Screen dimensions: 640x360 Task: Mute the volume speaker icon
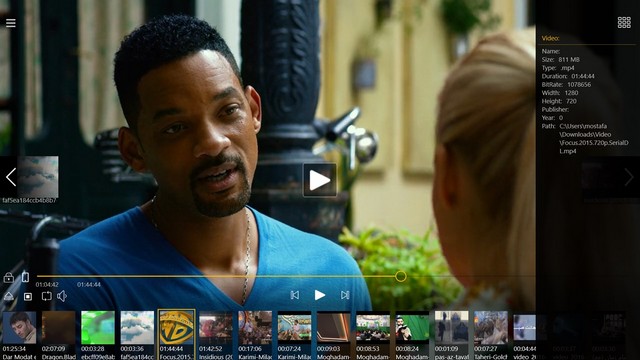[62, 296]
